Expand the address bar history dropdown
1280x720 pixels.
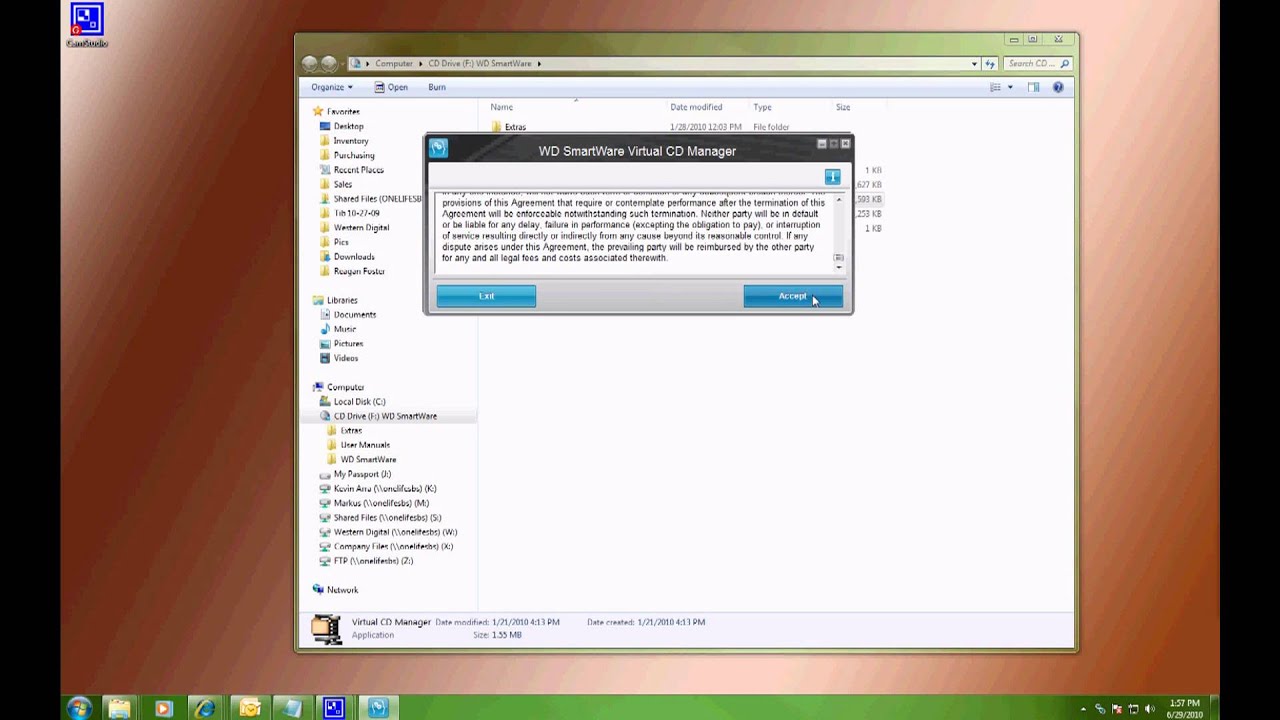coord(975,63)
